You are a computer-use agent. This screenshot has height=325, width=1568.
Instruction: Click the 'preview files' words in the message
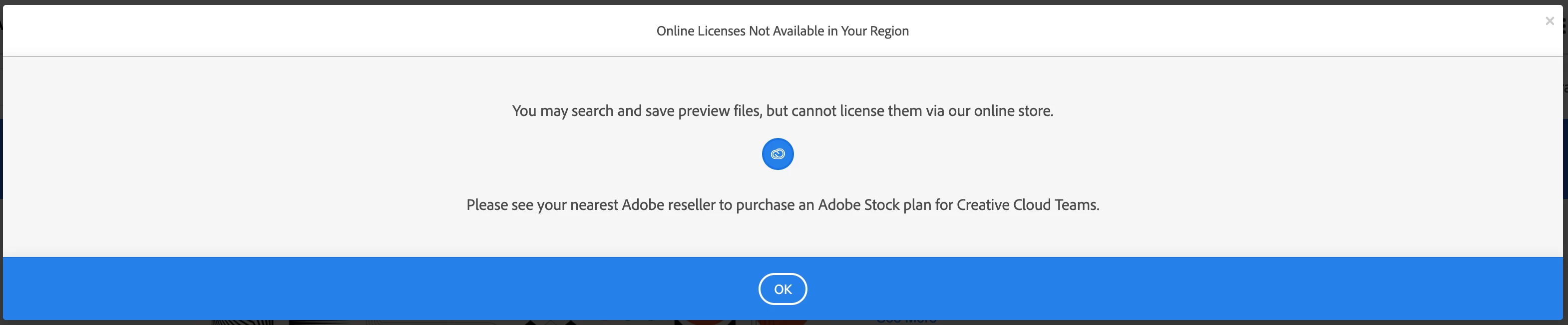click(x=719, y=111)
